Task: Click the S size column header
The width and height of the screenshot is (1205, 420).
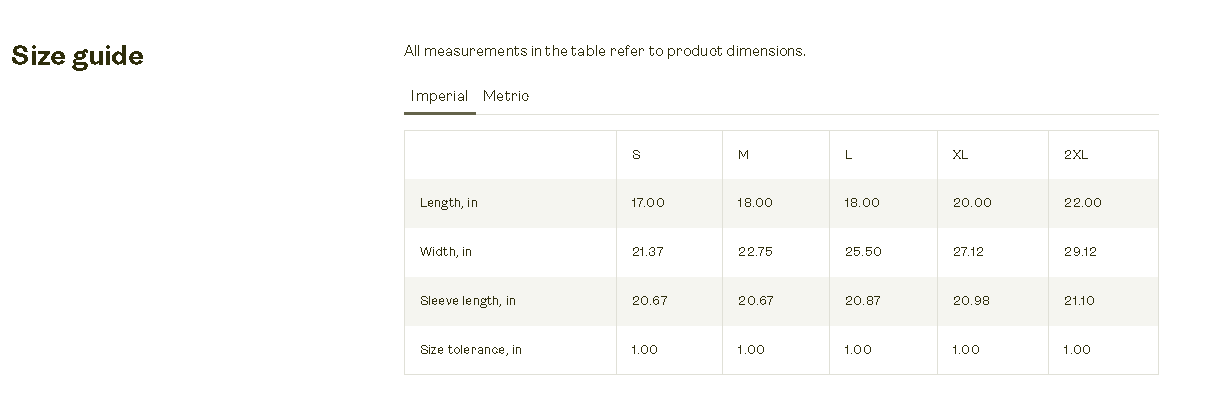Action: (x=636, y=155)
